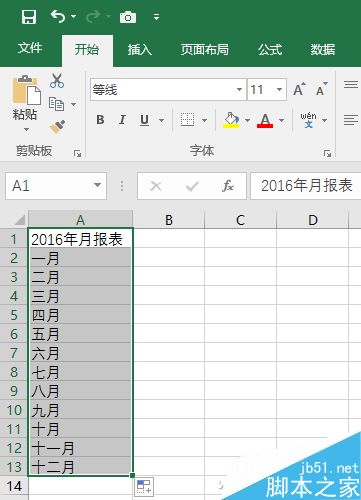Open the Undo history dropdown arrow

pyautogui.click(x=74, y=16)
